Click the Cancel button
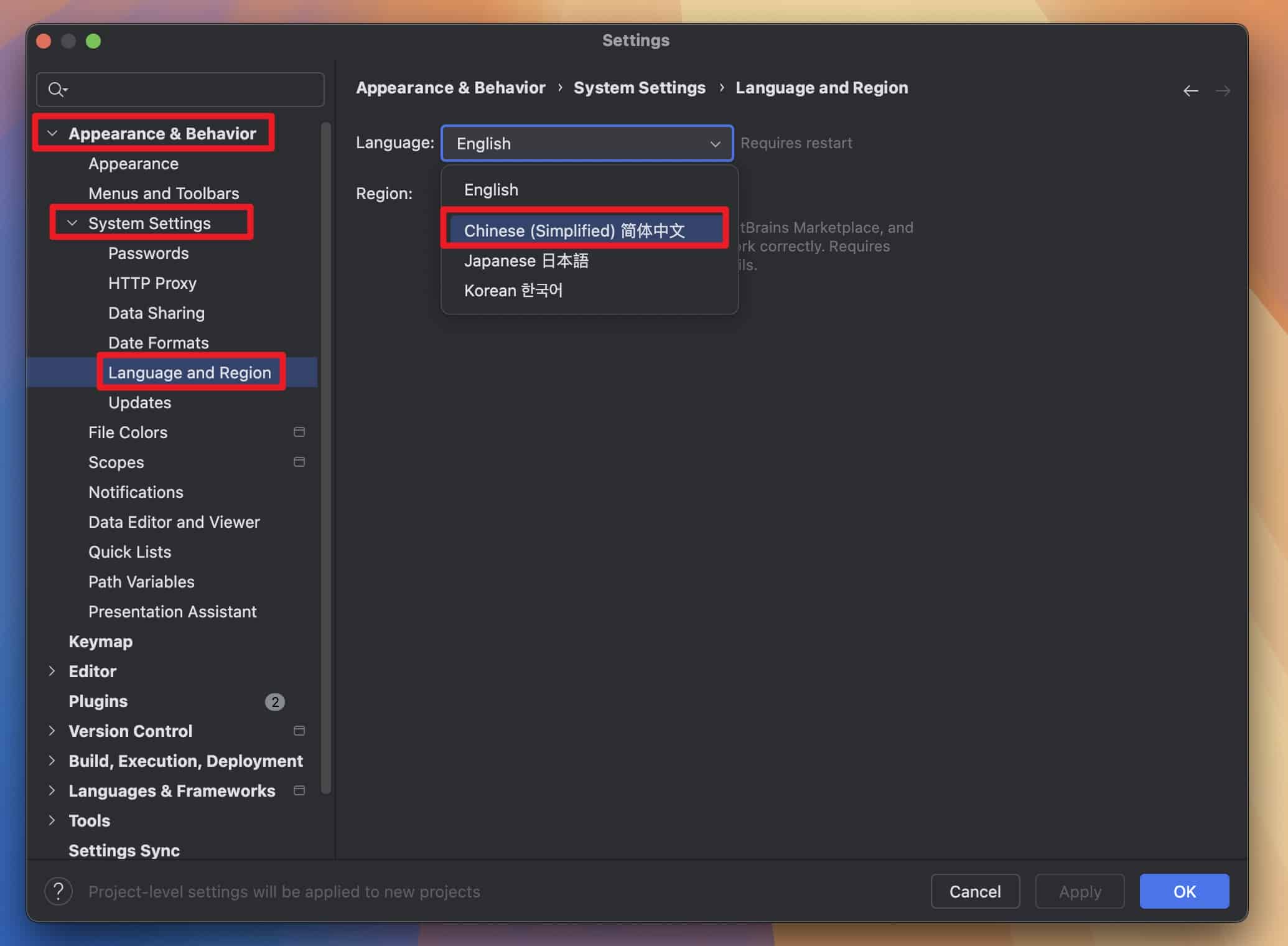Image resolution: width=1288 pixels, height=946 pixels. (x=974, y=891)
